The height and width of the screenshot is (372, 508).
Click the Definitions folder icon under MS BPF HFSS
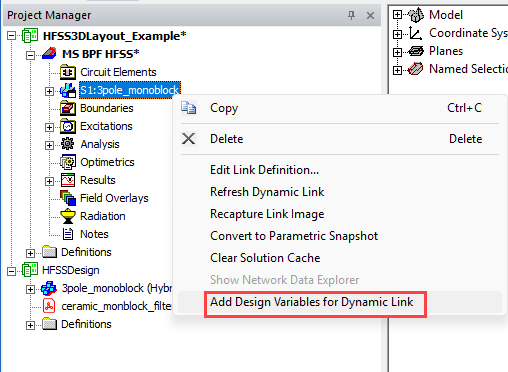pos(49,252)
